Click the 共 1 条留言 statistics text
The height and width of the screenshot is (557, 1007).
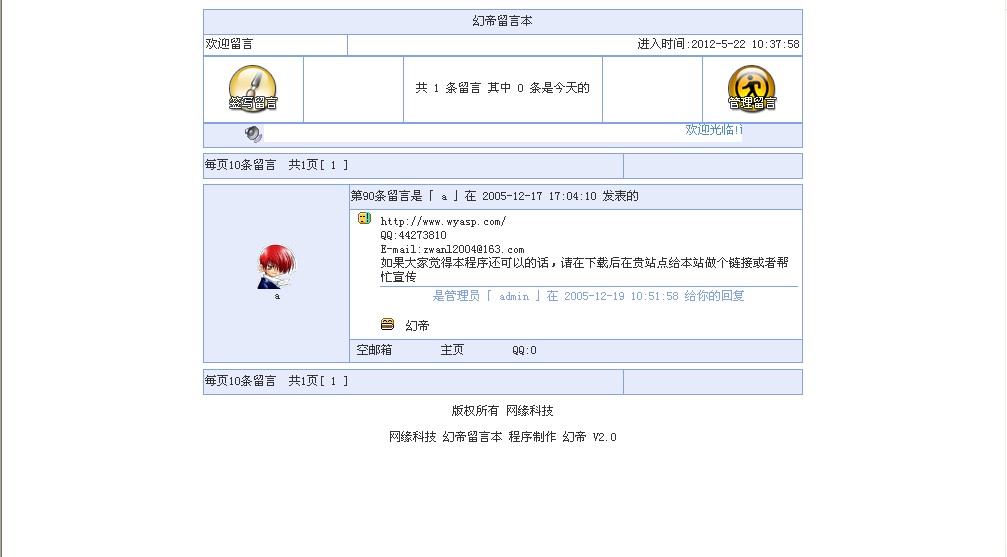coord(448,88)
